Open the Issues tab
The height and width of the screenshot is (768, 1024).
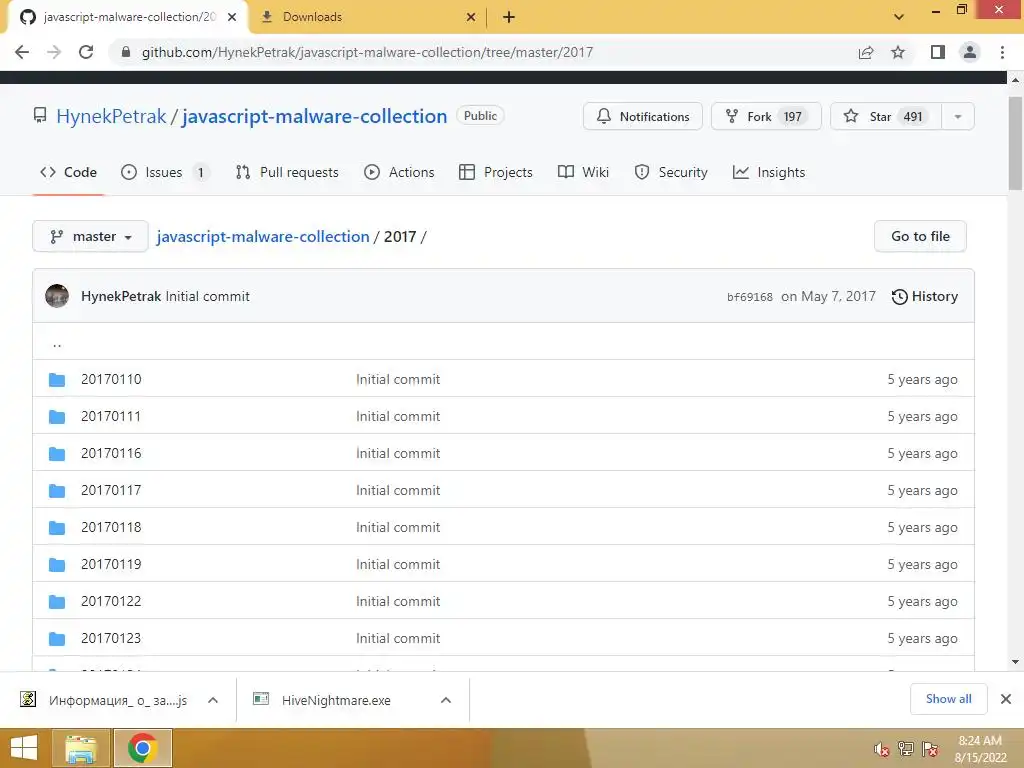click(x=165, y=172)
